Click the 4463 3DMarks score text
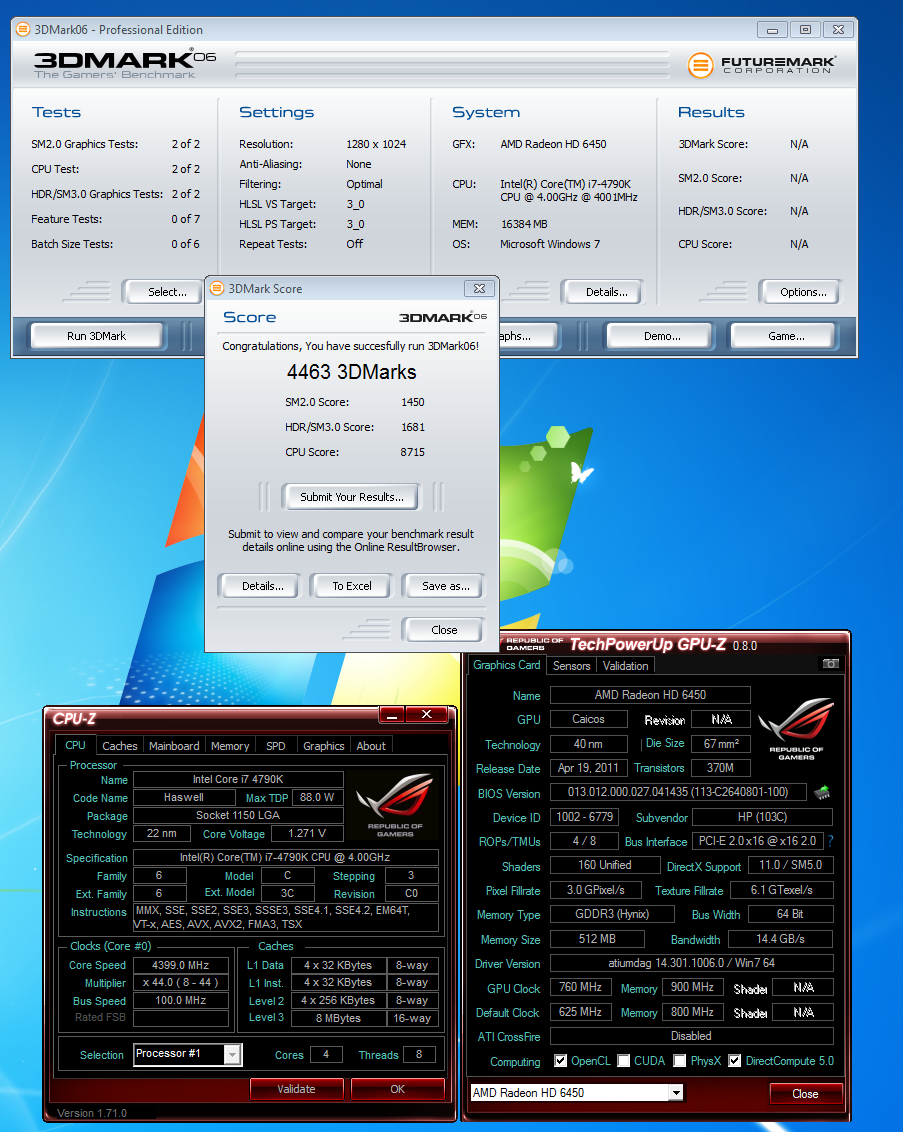 click(x=352, y=372)
